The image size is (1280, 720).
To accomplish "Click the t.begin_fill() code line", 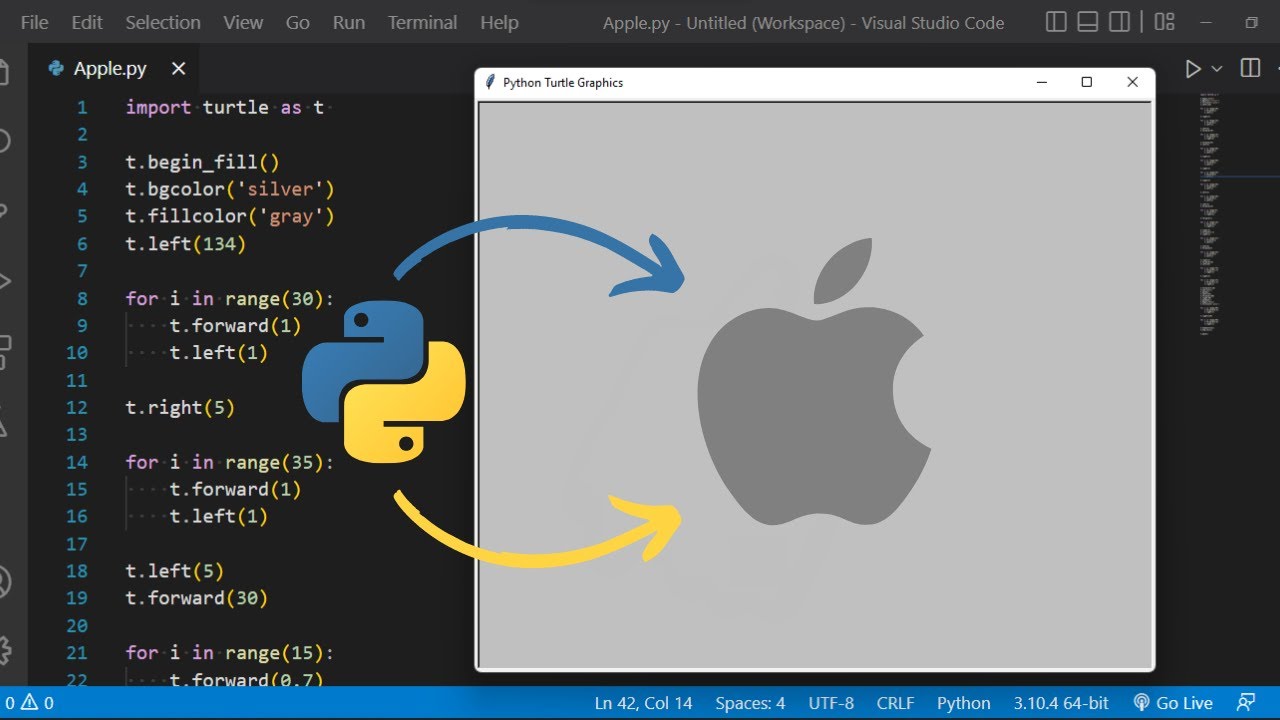I will pyautogui.click(x=203, y=162).
